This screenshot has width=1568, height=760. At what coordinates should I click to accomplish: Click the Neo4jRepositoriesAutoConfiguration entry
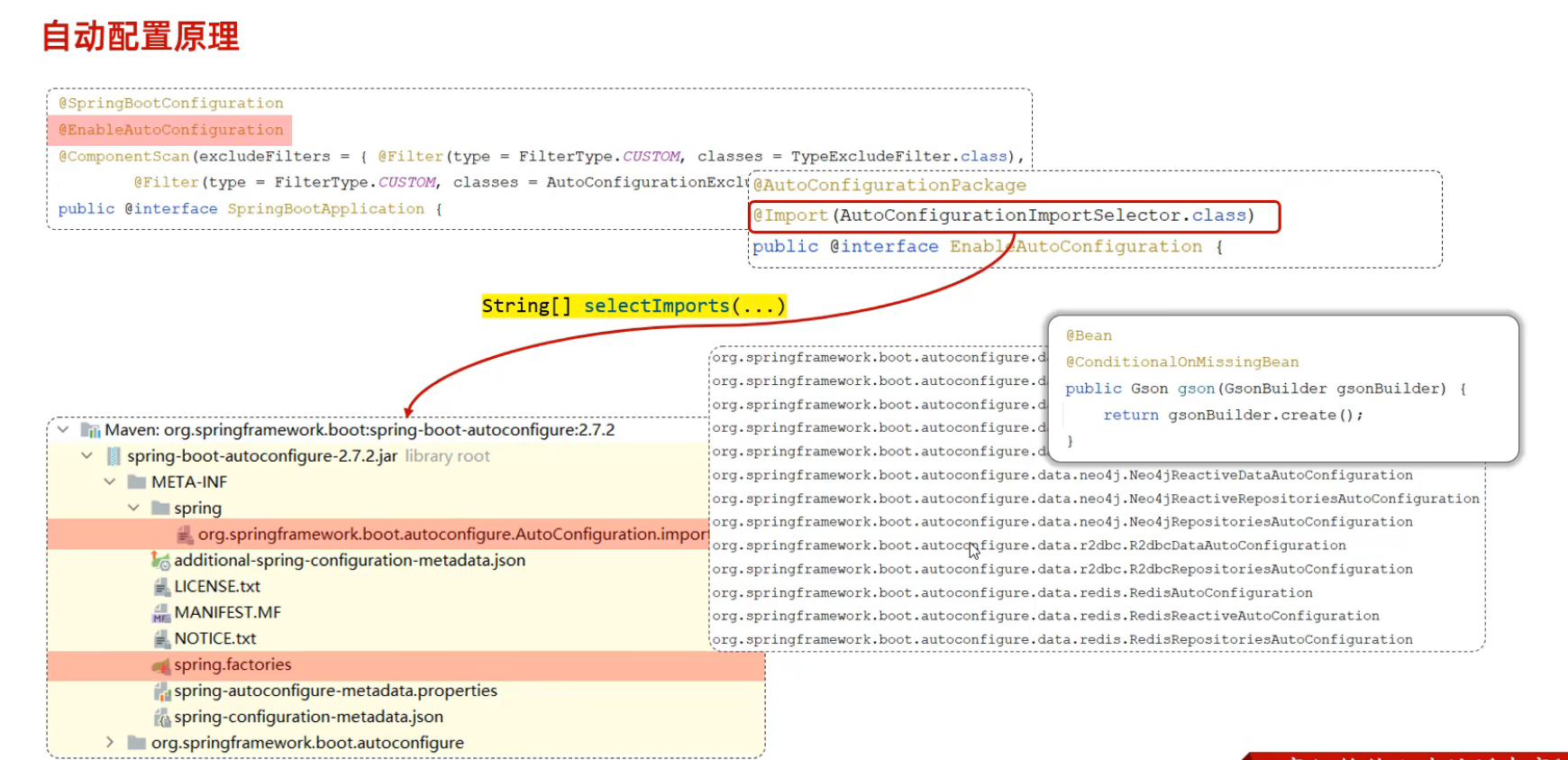point(1062,522)
